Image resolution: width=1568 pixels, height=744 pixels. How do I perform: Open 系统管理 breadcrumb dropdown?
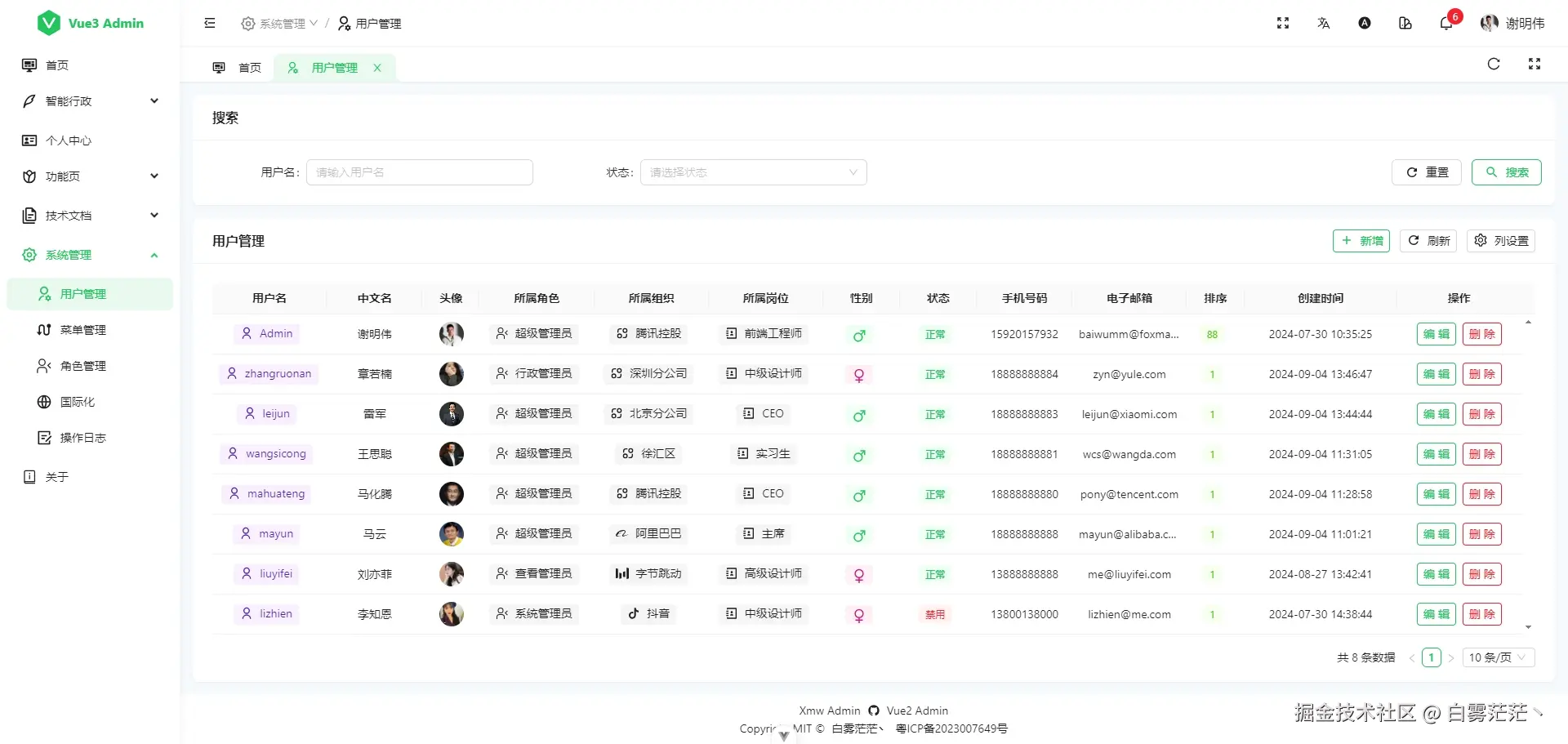[x=279, y=24]
